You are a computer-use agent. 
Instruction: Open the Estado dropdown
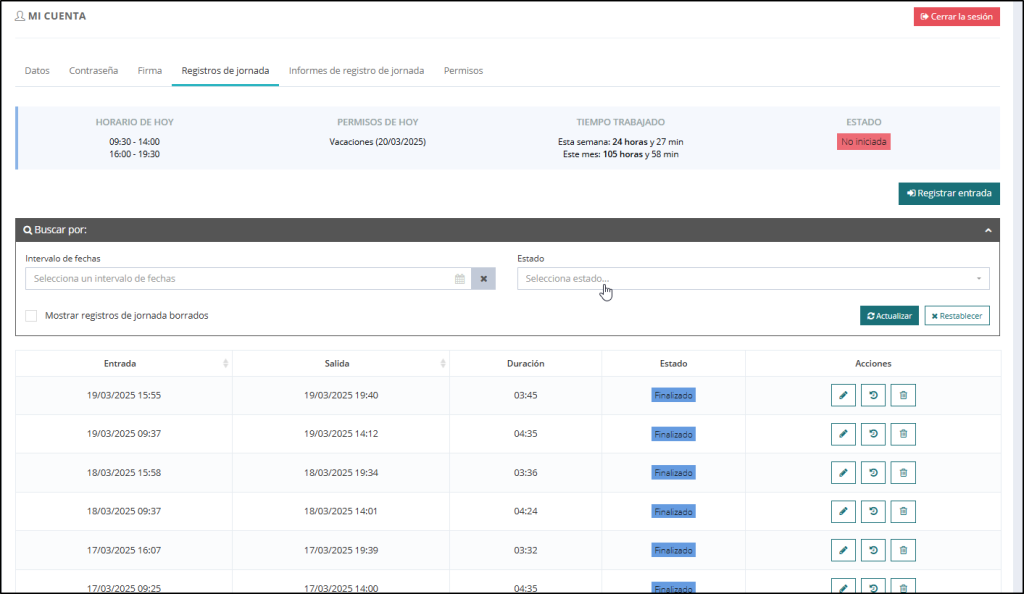point(753,279)
